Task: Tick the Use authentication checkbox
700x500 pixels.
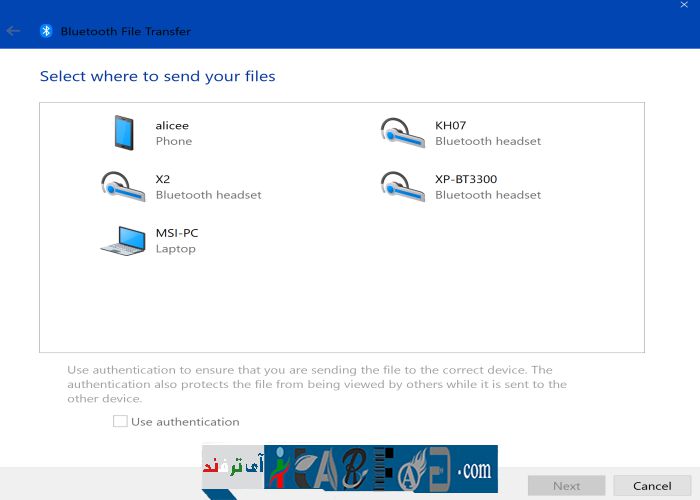Action: tap(120, 422)
